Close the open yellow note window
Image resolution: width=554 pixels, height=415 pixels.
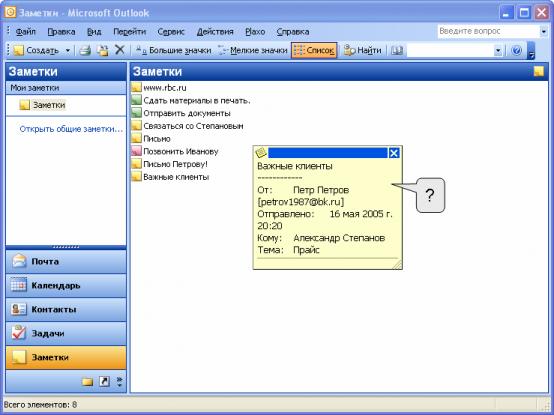(x=394, y=153)
